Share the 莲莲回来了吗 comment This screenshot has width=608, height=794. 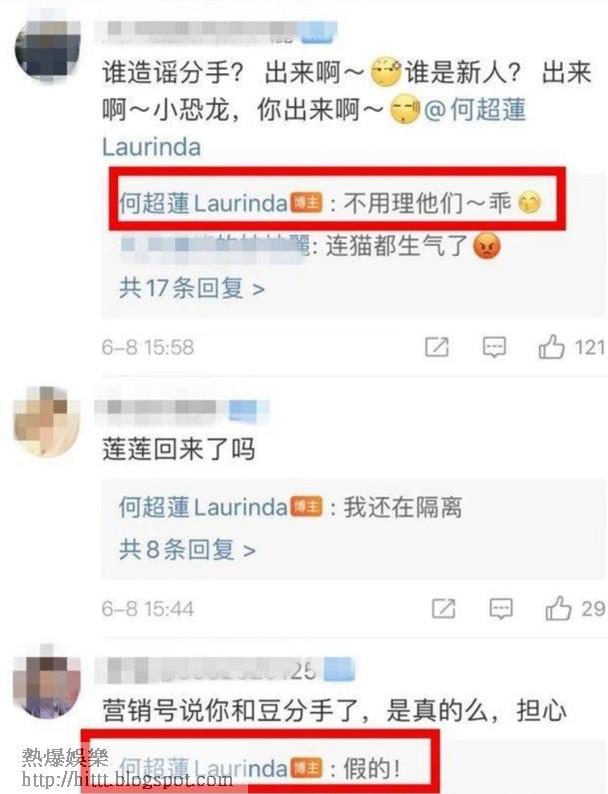click(x=443, y=608)
